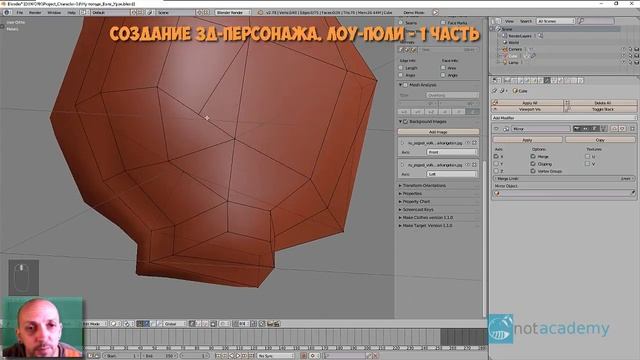Enable the face Area checkbox
Viewport: 640px width, 360px height.
[x=443, y=68]
